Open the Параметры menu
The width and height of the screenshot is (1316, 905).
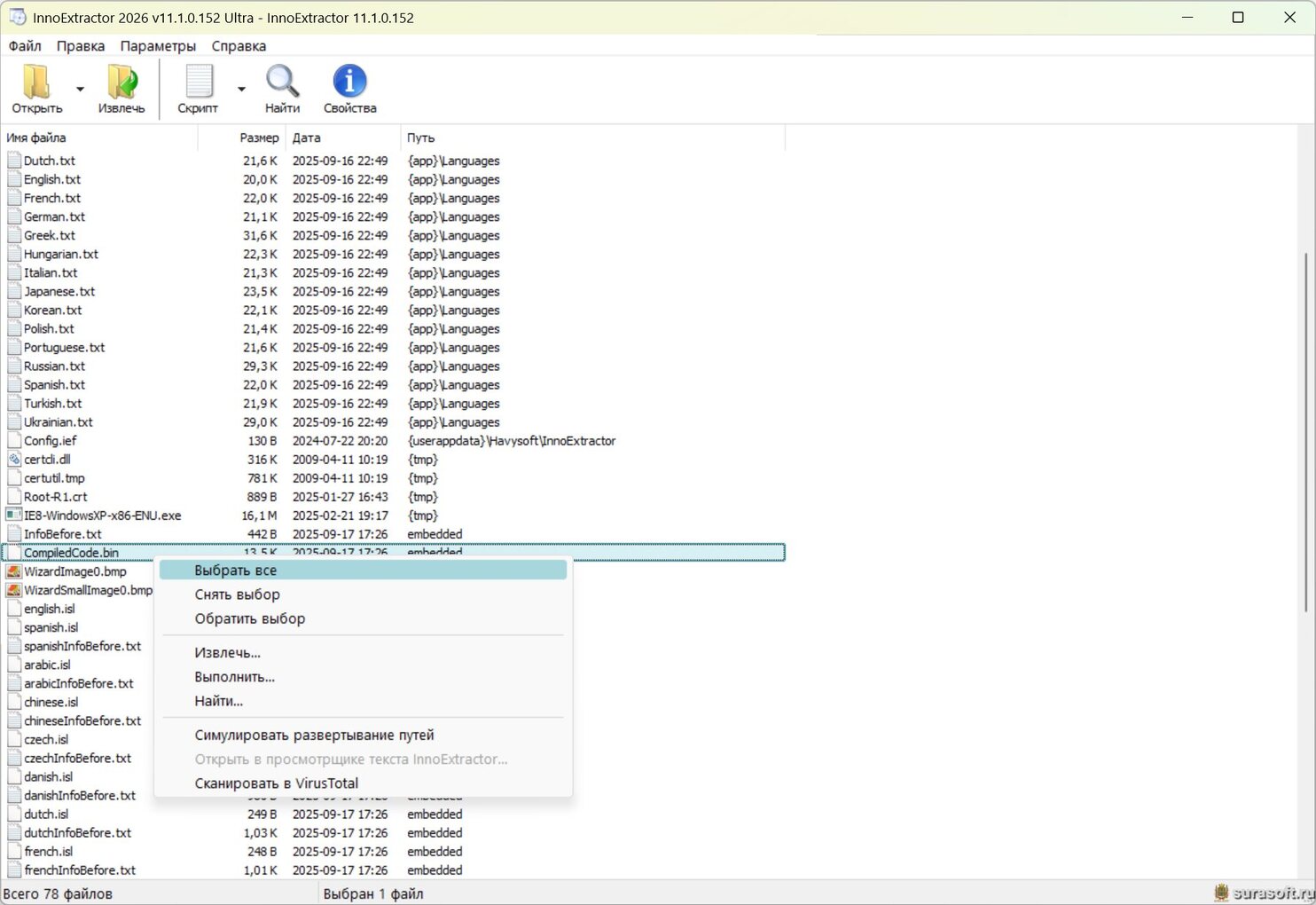(x=158, y=46)
